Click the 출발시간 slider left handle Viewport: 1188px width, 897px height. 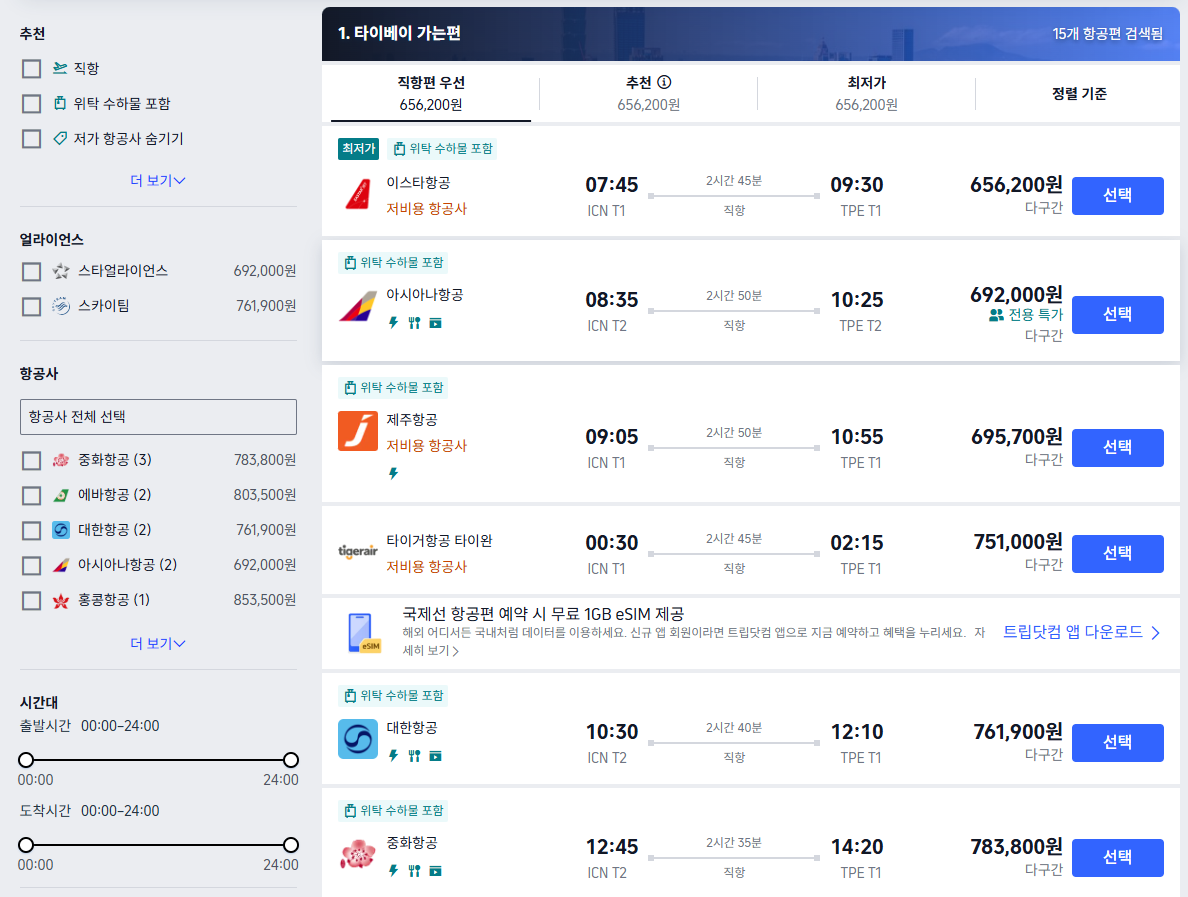(26, 760)
